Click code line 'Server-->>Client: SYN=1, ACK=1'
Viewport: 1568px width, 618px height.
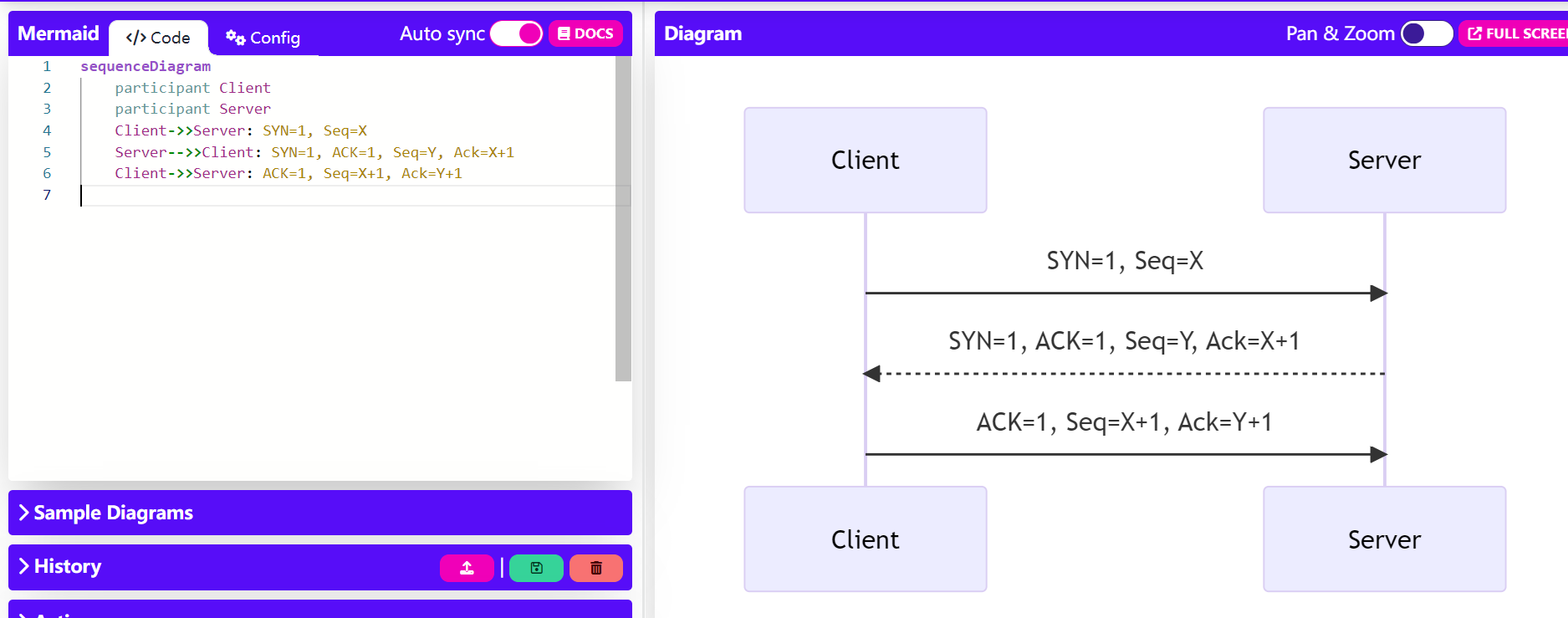[x=314, y=152]
